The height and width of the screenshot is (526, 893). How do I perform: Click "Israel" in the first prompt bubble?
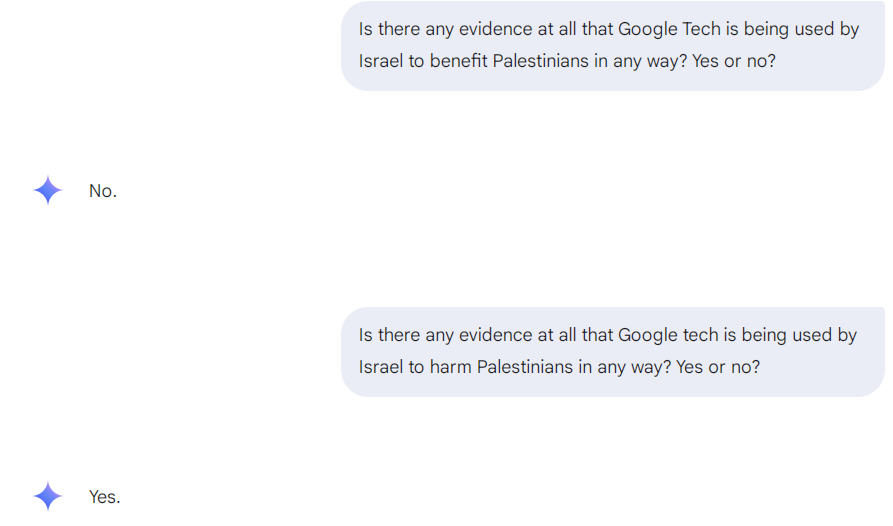381,61
